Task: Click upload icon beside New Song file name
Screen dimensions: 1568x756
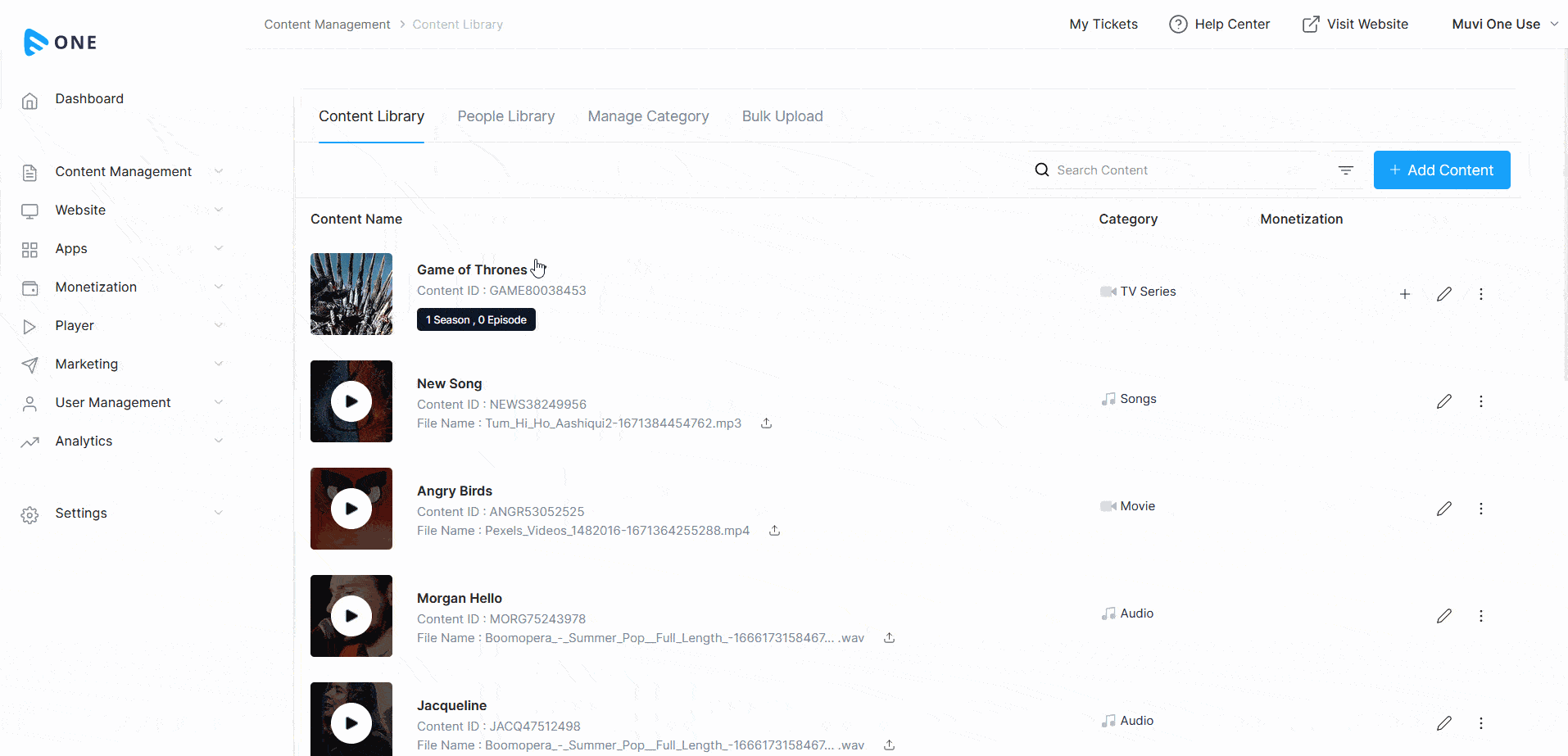Action: (767, 423)
